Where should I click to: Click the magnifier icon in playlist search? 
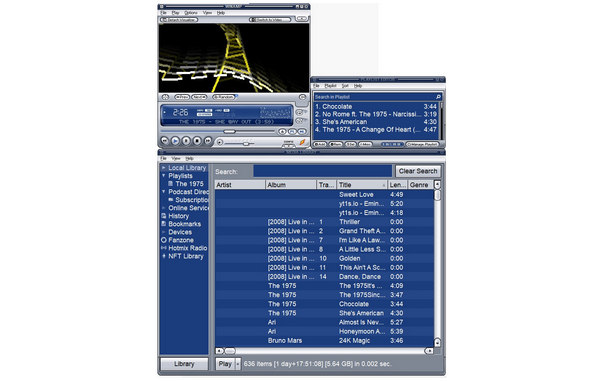tap(438, 97)
